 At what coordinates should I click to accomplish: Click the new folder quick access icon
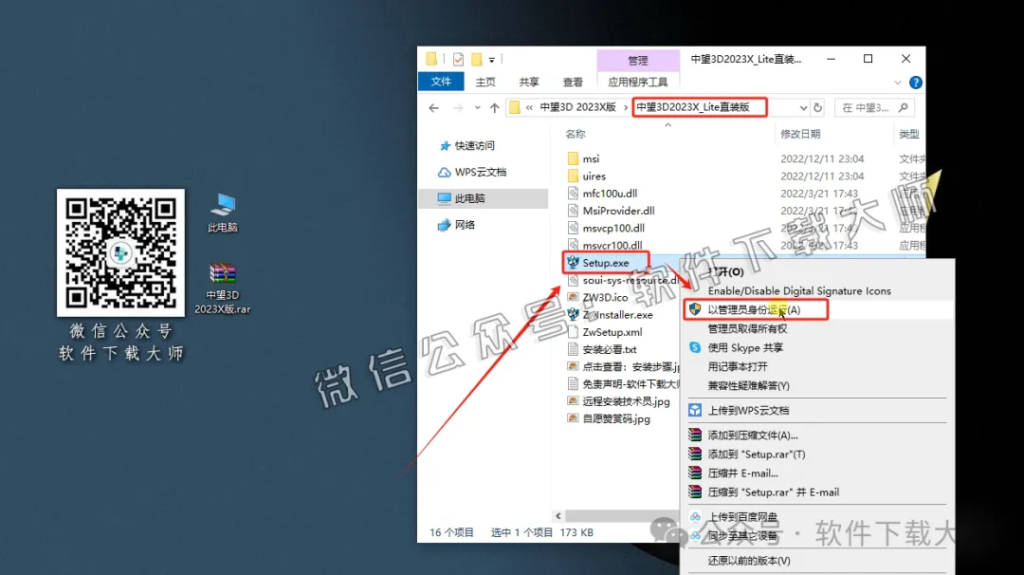(x=477, y=59)
